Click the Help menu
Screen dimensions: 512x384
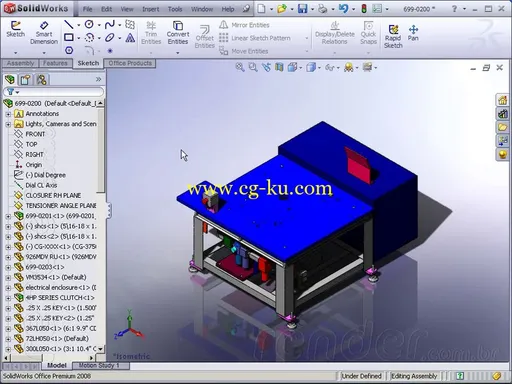[228, 9]
